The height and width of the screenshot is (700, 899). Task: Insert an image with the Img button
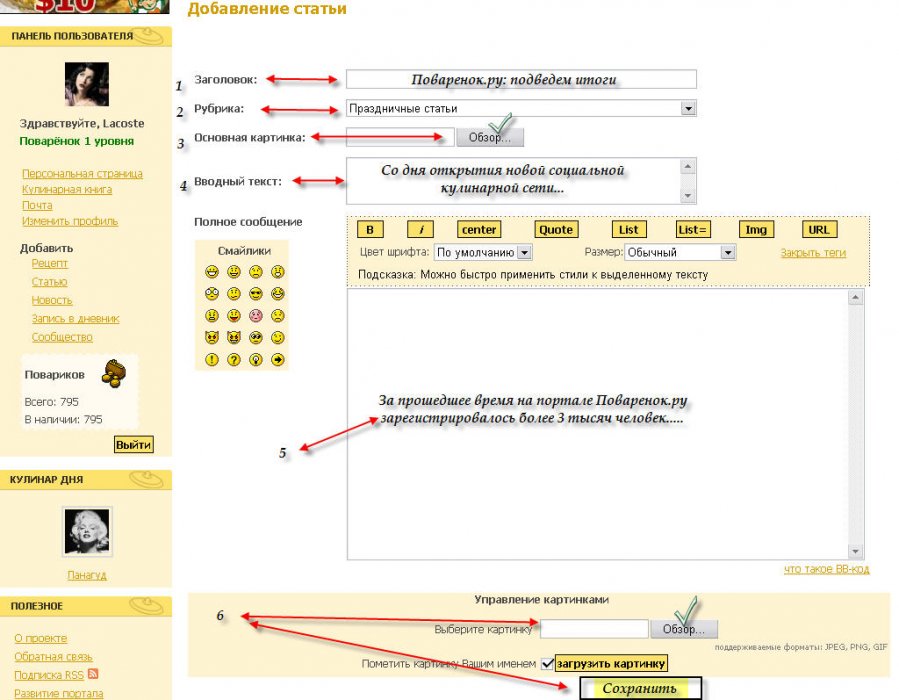(x=756, y=229)
